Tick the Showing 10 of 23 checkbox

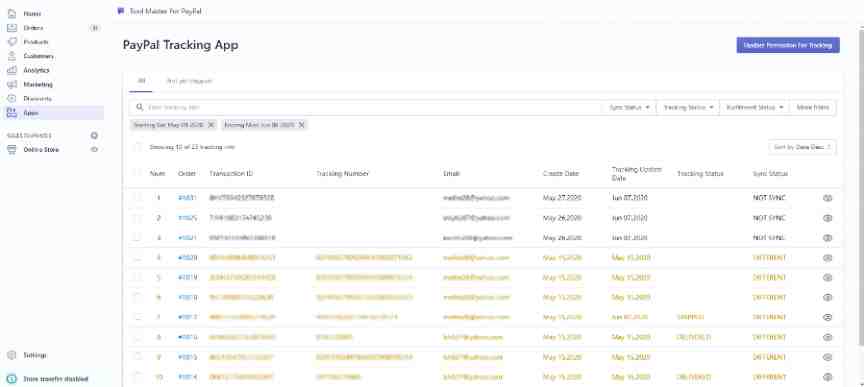point(138,147)
